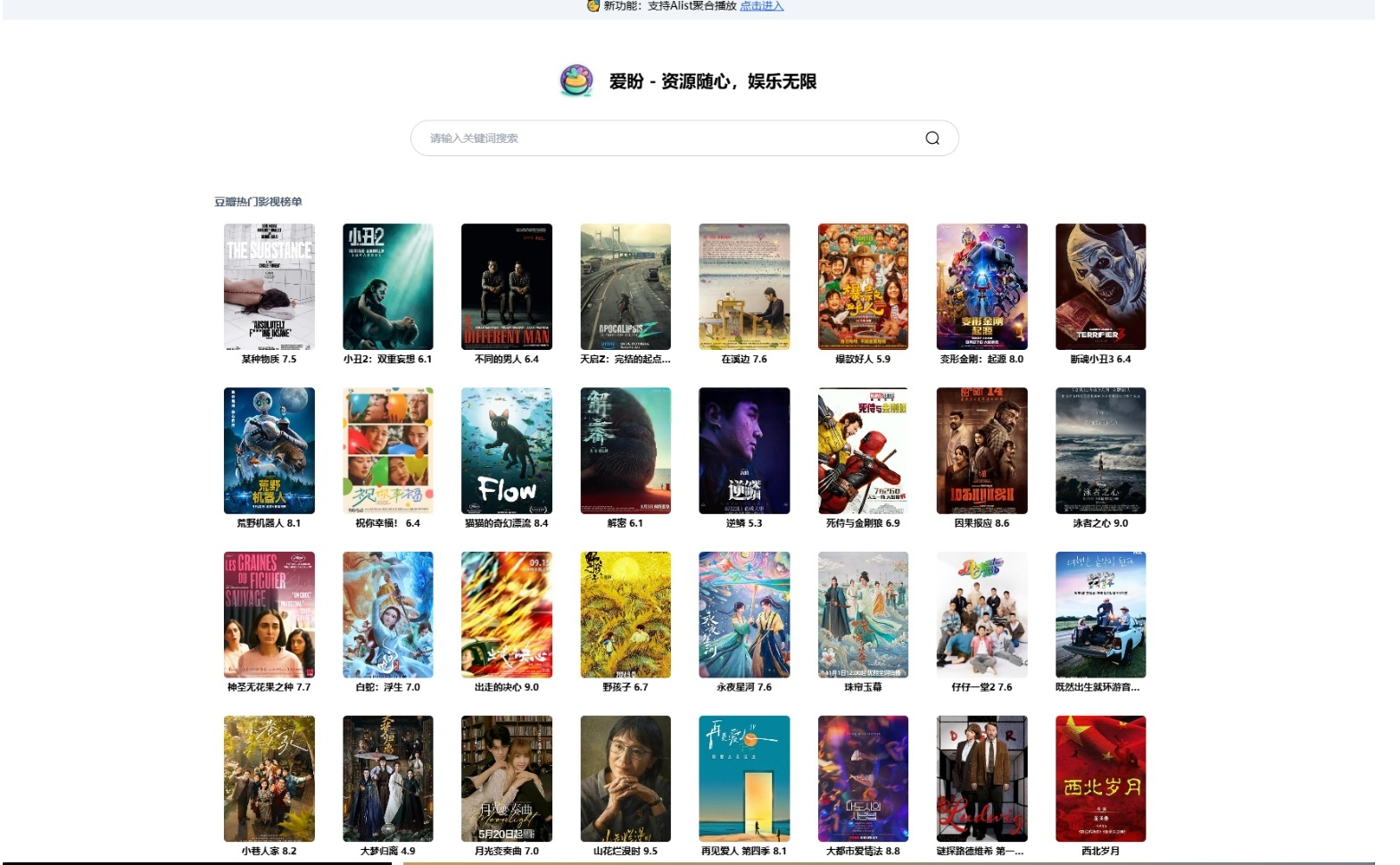Open 逆鳞 poster thumbnail

(744, 451)
